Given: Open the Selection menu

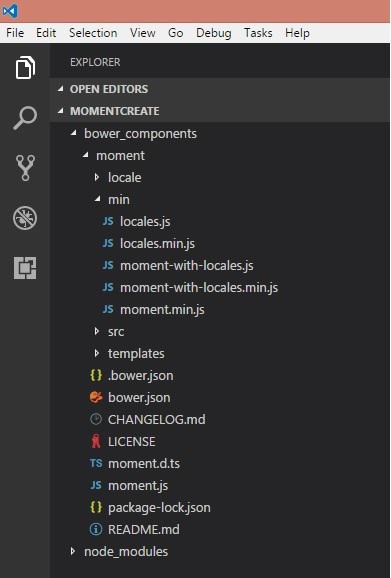Looking at the screenshot, I should 93,33.
